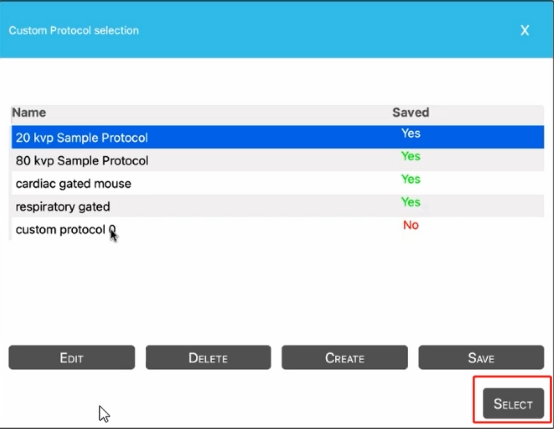Close the Custom Protocol selection dialog
554x429 pixels.
coord(525,30)
